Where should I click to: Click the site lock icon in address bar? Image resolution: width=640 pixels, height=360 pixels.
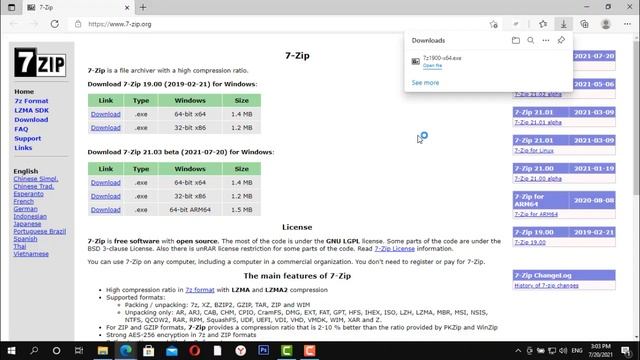pos(78,24)
